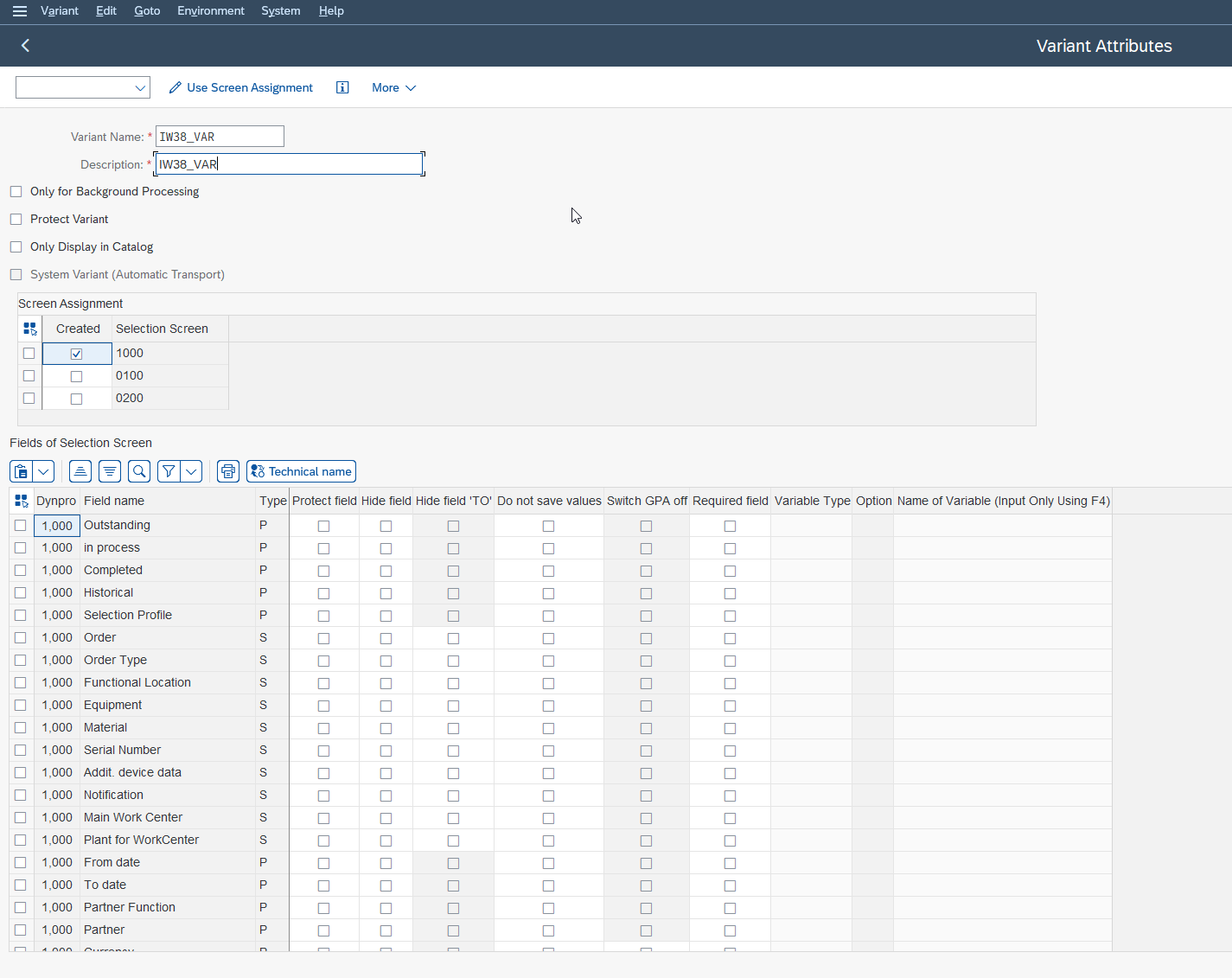
Task: Click the 'To date' field name cell
Action: click(169, 885)
